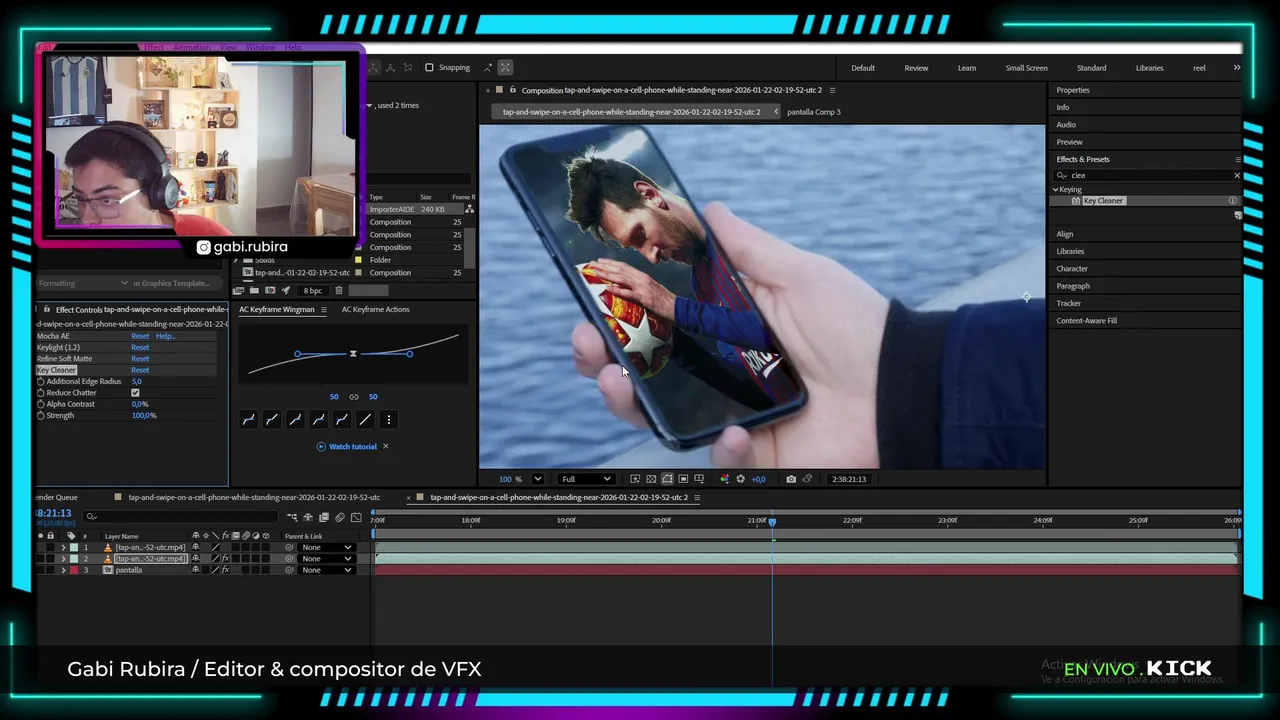Screen dimensions: 1280x720
Task: Switch to Render Queue tab
Action: [x=56, y=497]
